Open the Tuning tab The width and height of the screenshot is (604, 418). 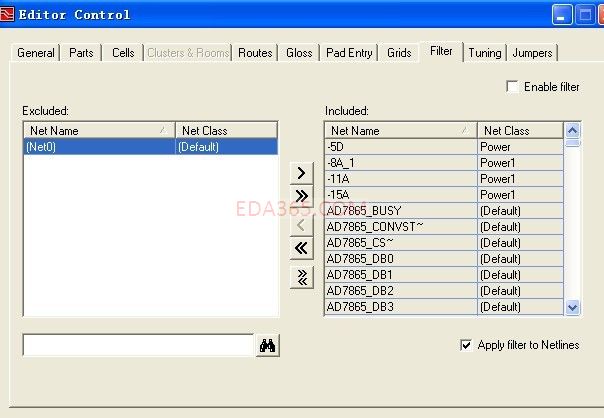click(x=485, y=53)
